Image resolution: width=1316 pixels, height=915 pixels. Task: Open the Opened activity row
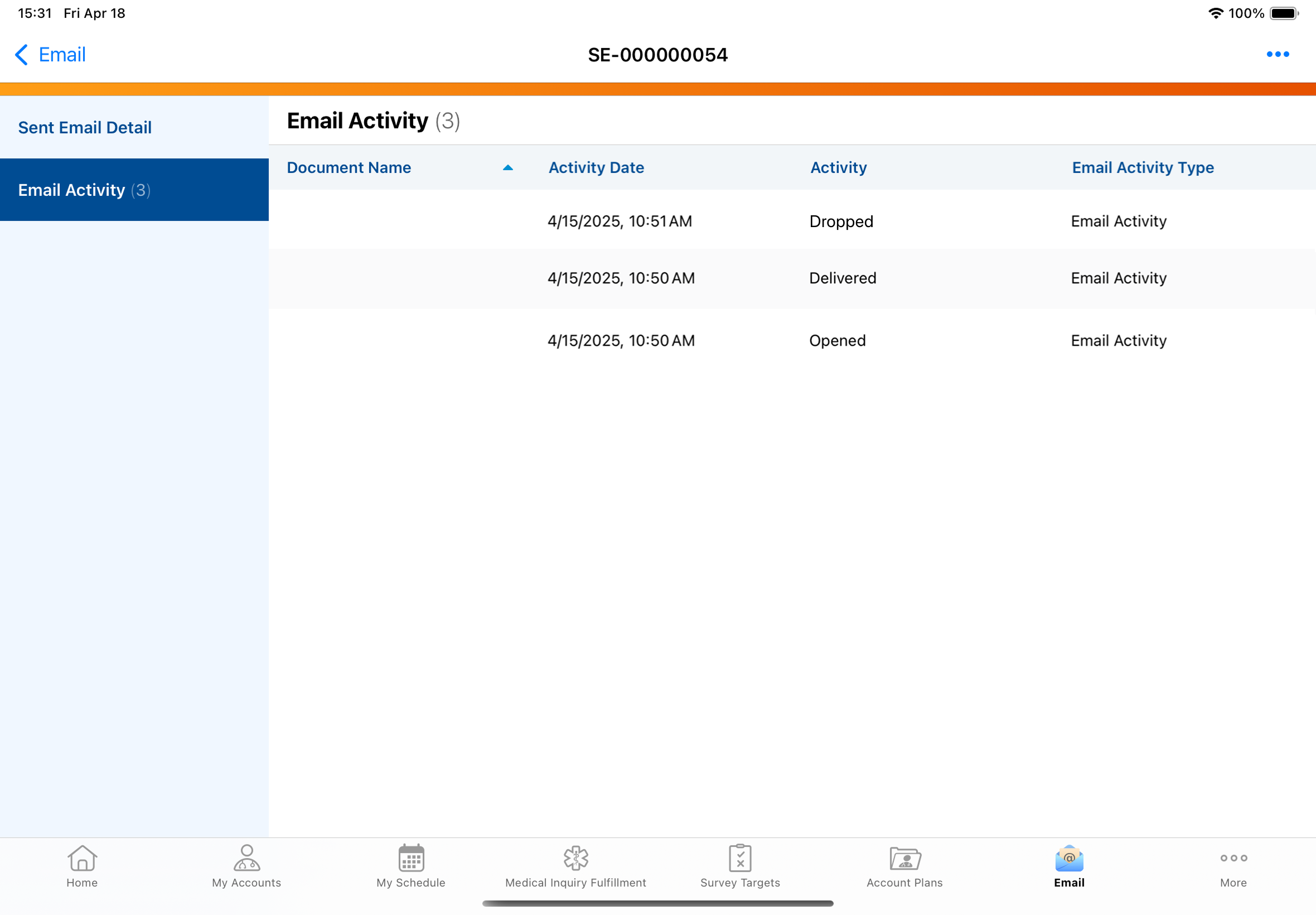coord(657,340)
